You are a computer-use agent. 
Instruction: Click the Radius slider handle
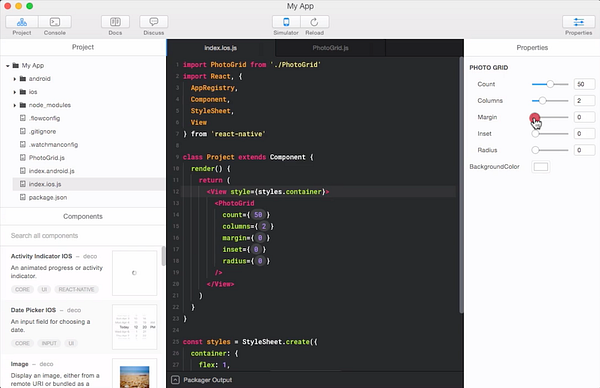pos(535,150)
